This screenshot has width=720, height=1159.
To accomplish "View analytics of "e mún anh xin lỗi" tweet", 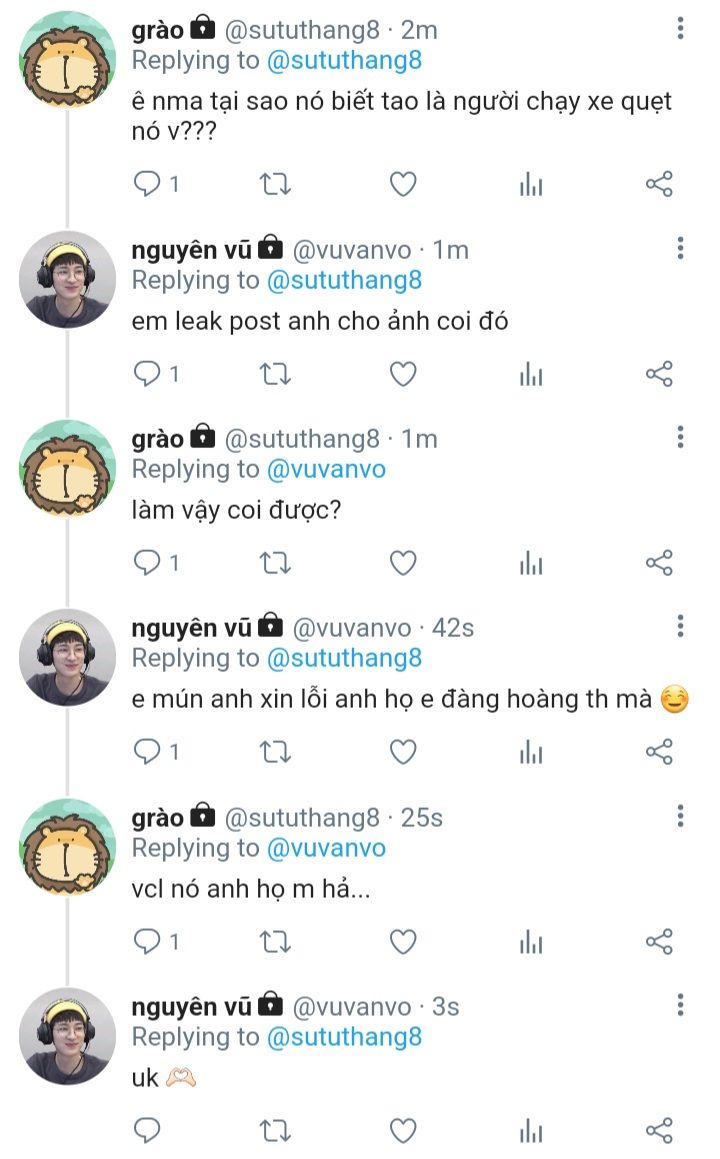I will (x=531, y=752).
